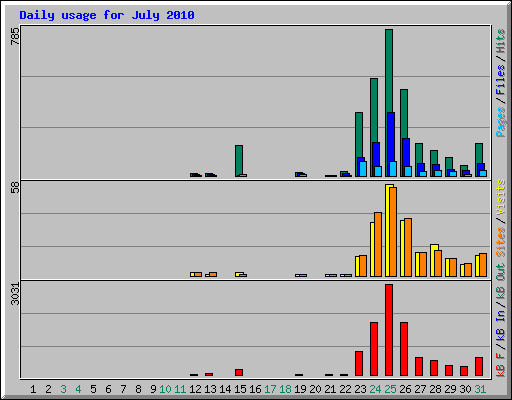Screen dimensions: 512x400
Task: Click the 3031 axis maximum label
Action: [x=15, y=294]
